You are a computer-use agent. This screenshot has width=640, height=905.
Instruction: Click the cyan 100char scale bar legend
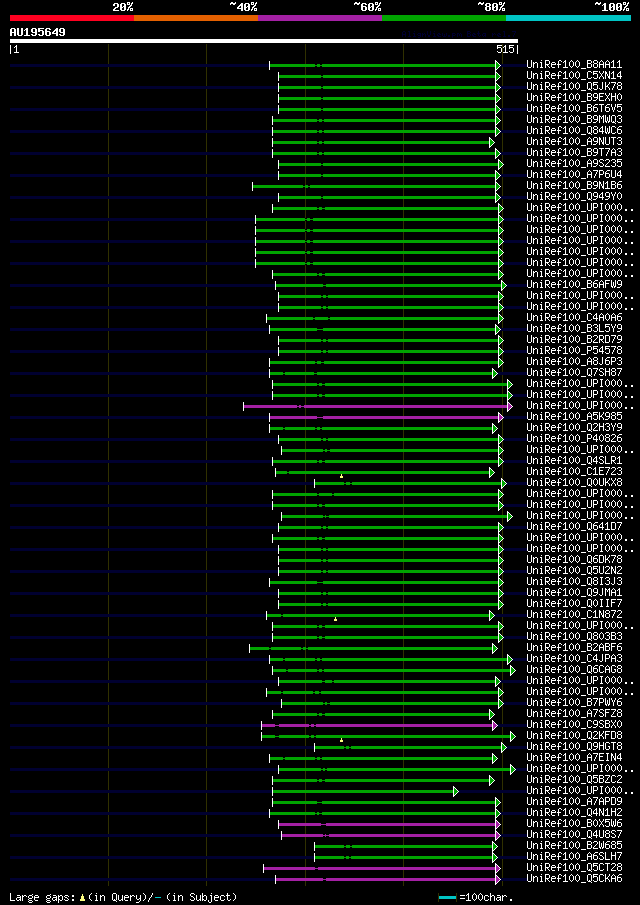[x=447, y=897]
